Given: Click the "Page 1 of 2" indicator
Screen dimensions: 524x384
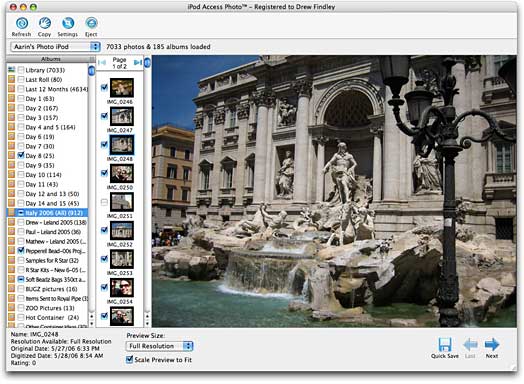Looking at the screenshot, I should (119, 63).
